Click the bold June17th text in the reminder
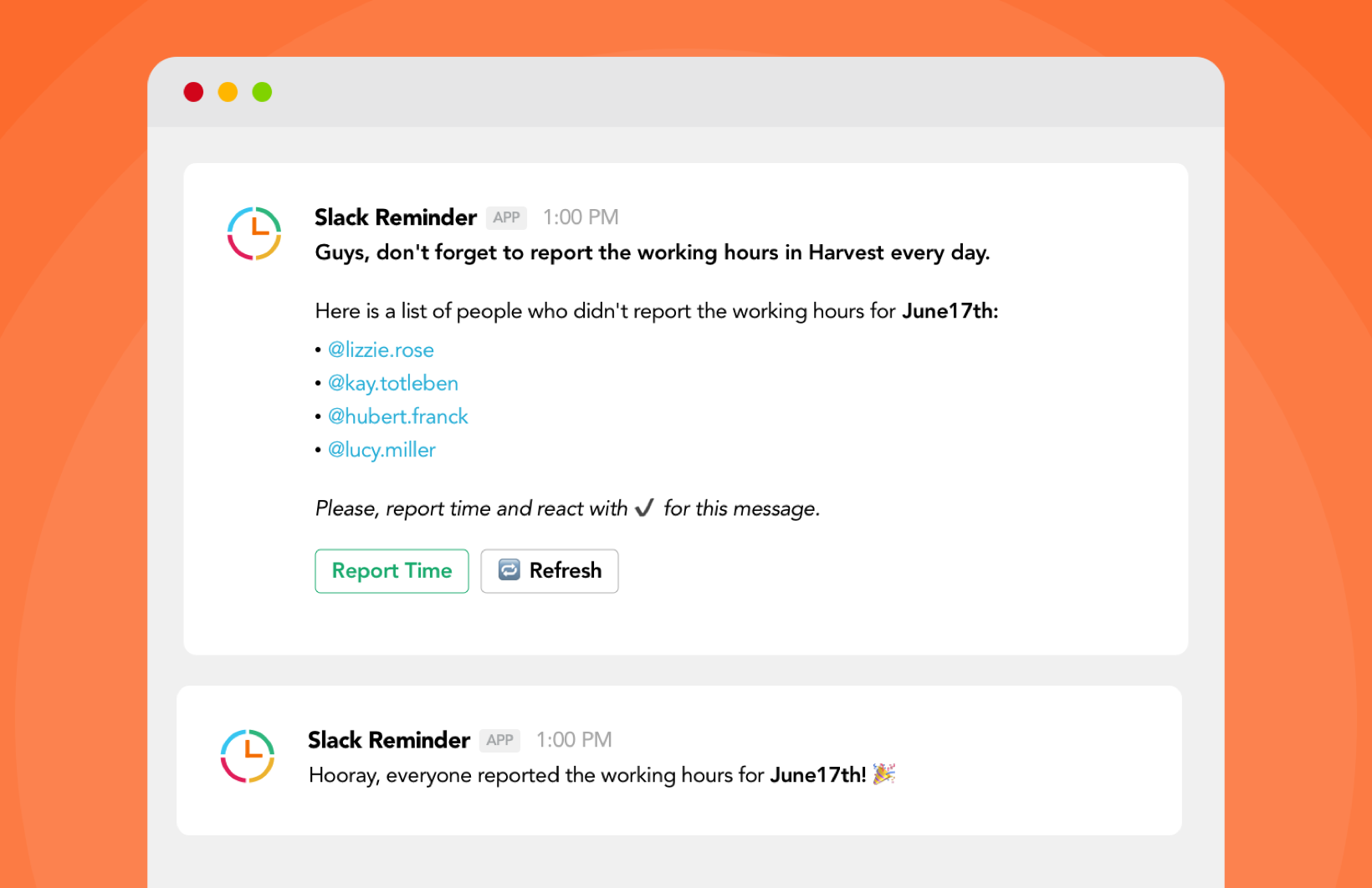1372x888 pixels. (x=946, y=310)
